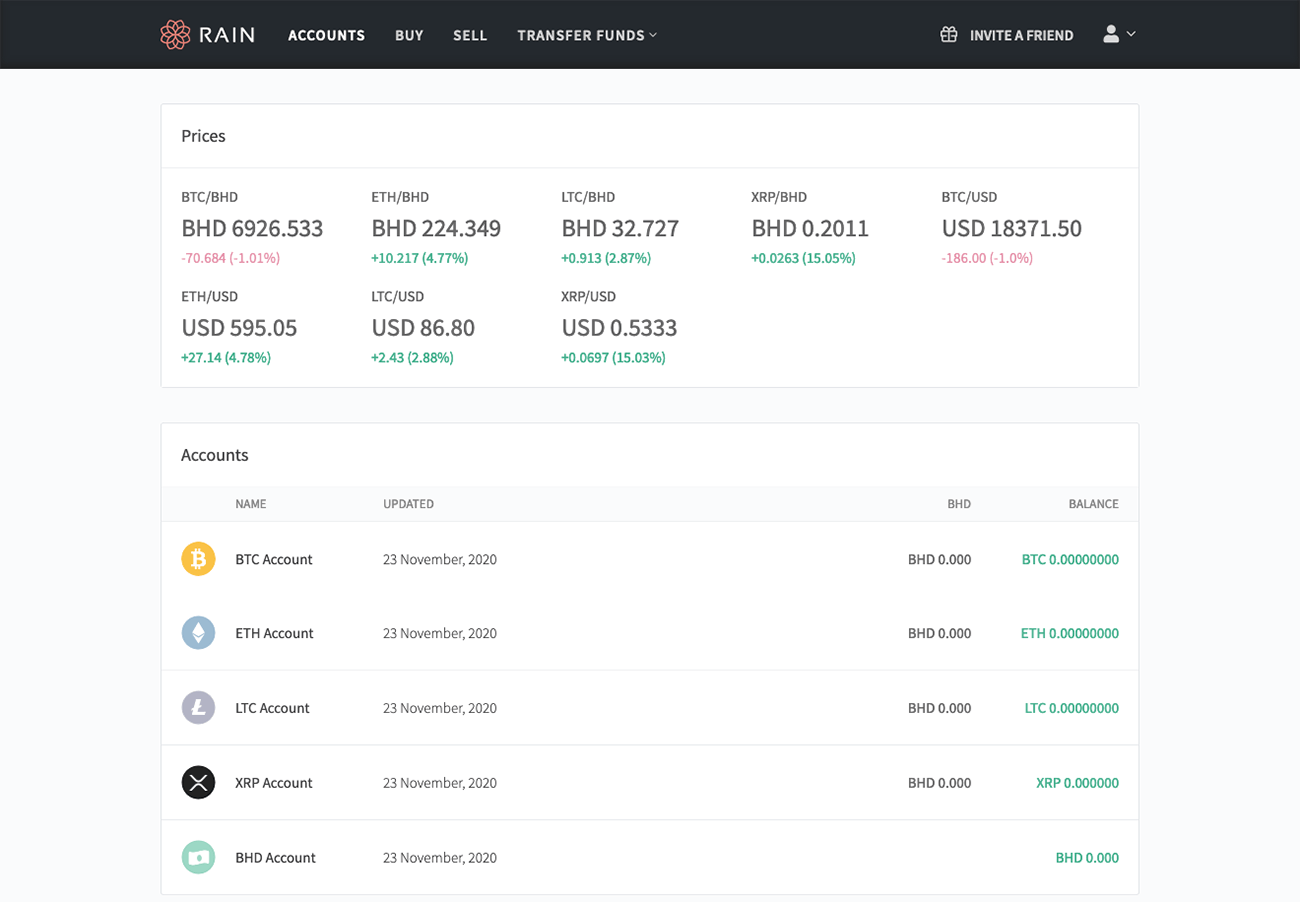
Task: Click the ETH/BHD price BHD 224.349
Action: point(436,228)
